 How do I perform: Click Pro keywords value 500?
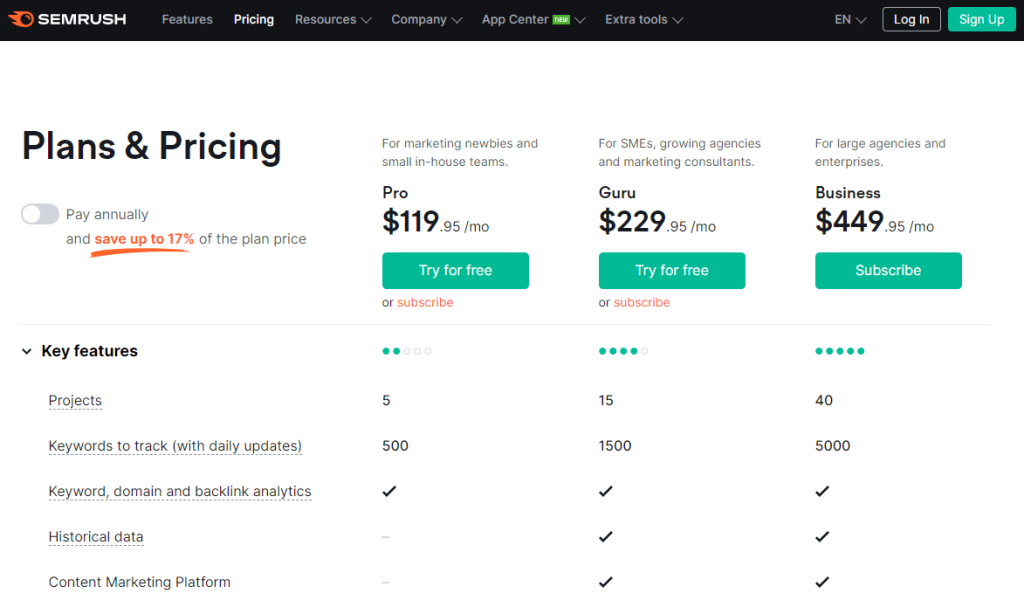click(x=395, y=446)
